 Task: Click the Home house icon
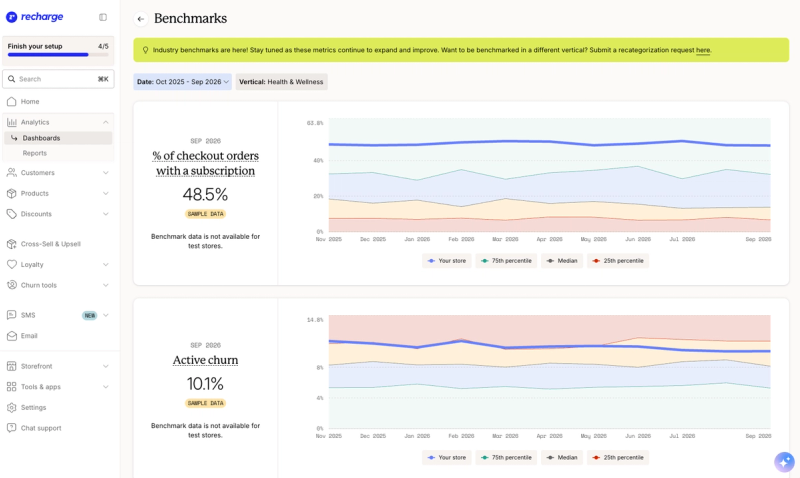click(11, 102)
